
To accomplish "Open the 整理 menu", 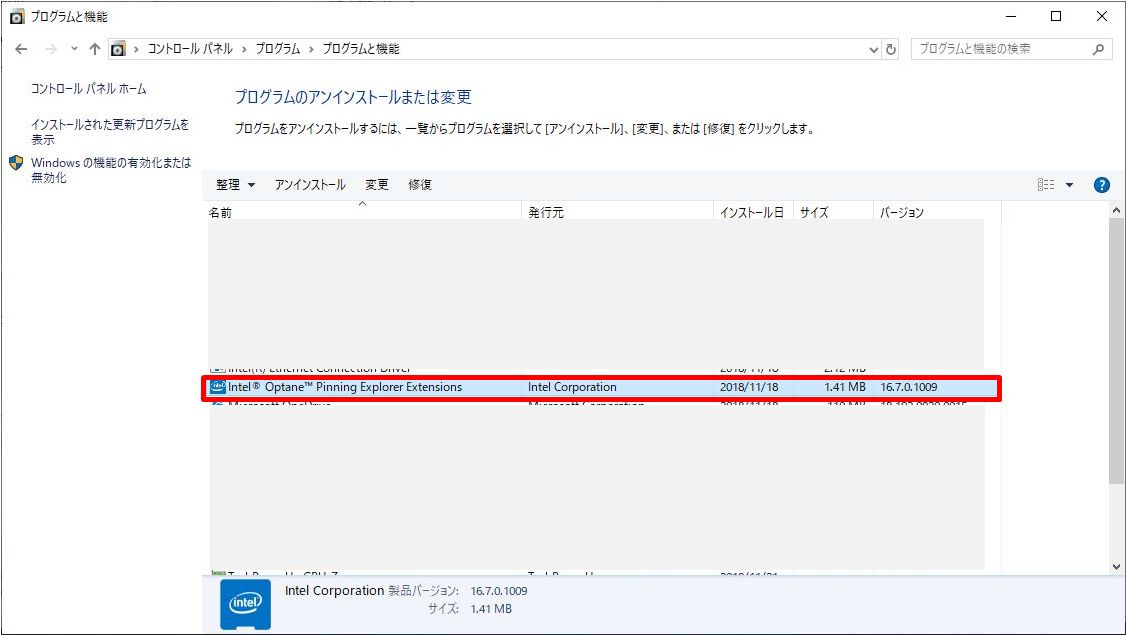I will (x=235, y=185).
